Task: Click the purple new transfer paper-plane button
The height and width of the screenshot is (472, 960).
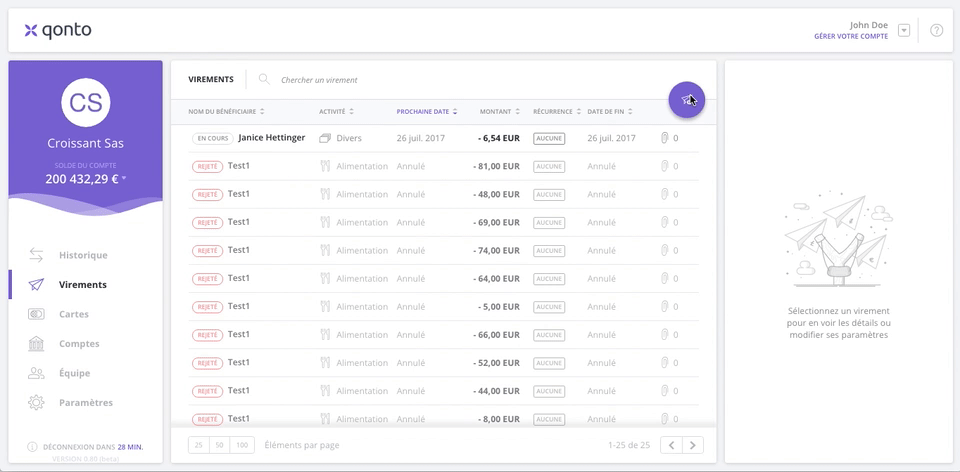Action: [686, 99]
